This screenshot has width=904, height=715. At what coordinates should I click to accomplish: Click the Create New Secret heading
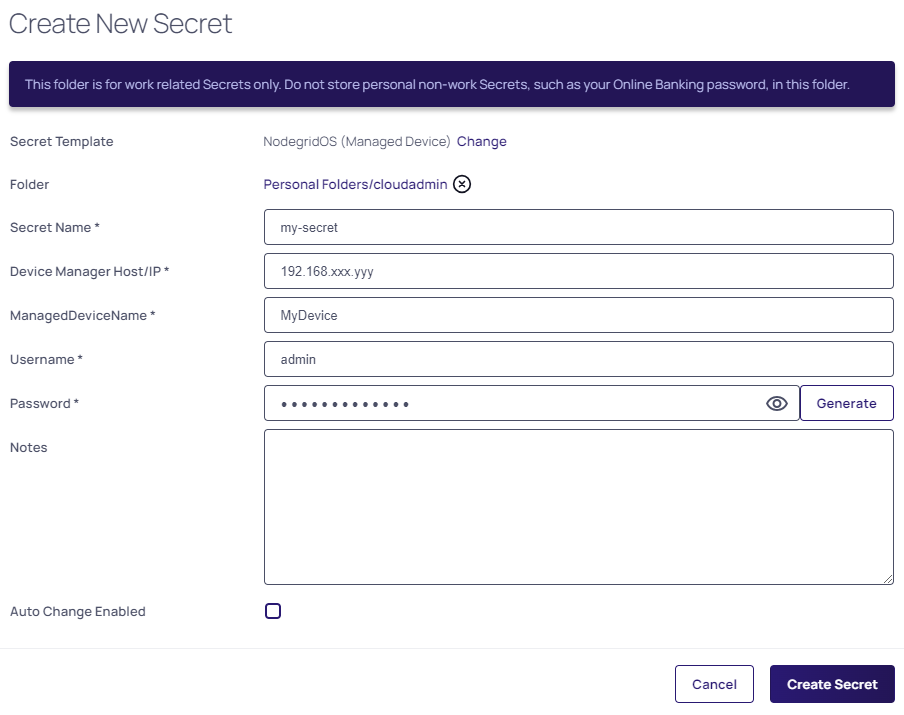click(x=120, y=24)
